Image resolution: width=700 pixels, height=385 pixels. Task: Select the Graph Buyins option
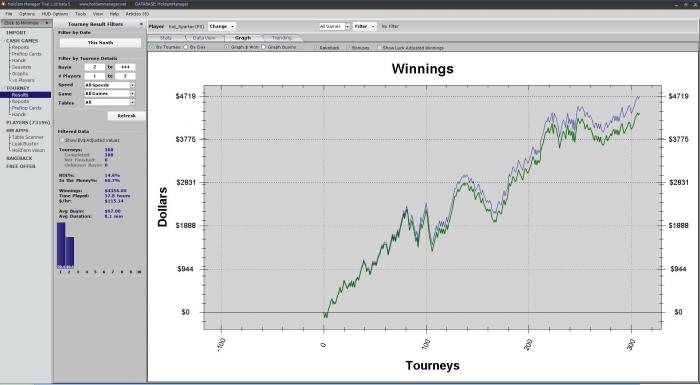click(263, 47)
